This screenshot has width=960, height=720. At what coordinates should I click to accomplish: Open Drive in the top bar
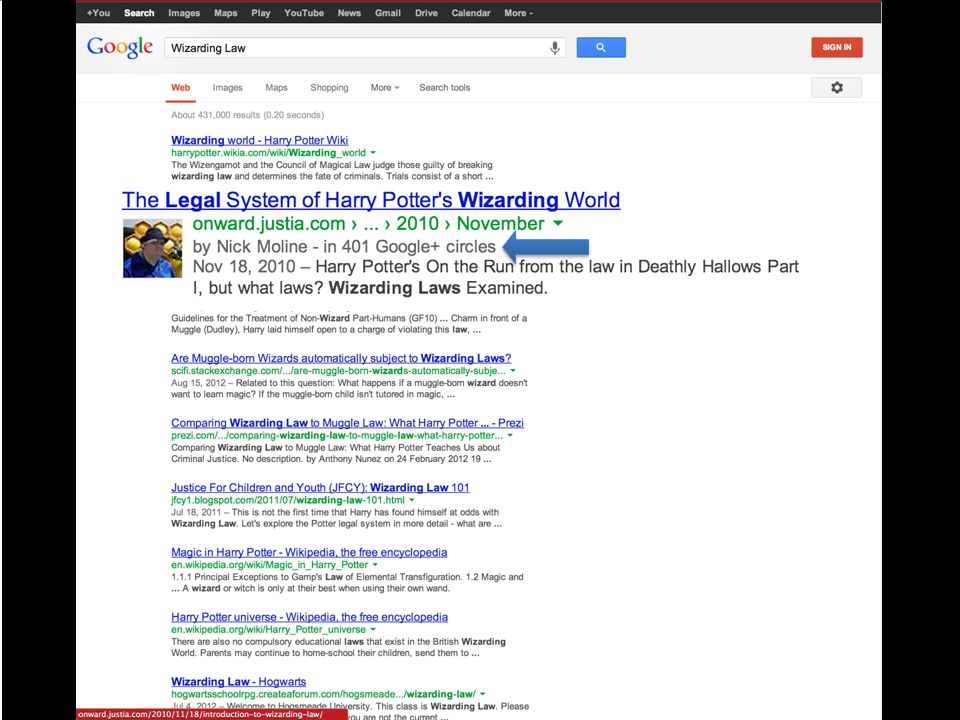click(x=426, y=13)
